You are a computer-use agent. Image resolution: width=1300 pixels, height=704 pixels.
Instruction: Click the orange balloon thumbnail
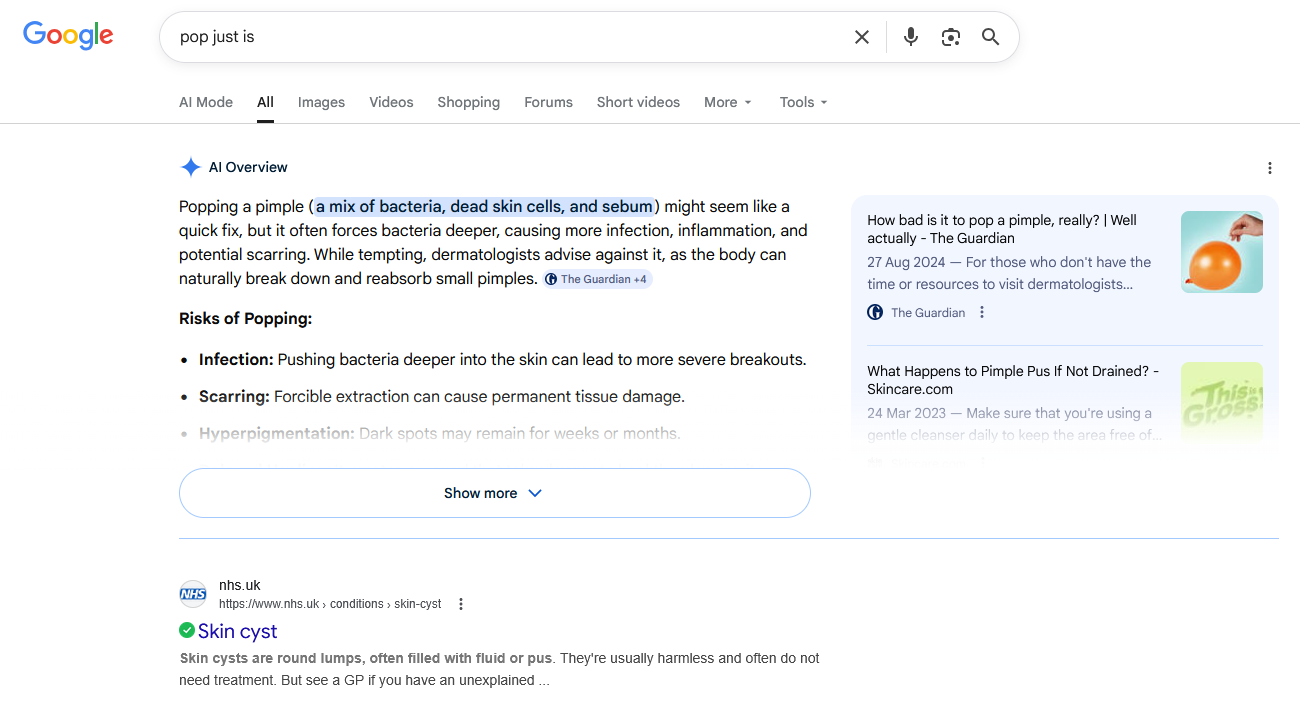pos(1222,252)
